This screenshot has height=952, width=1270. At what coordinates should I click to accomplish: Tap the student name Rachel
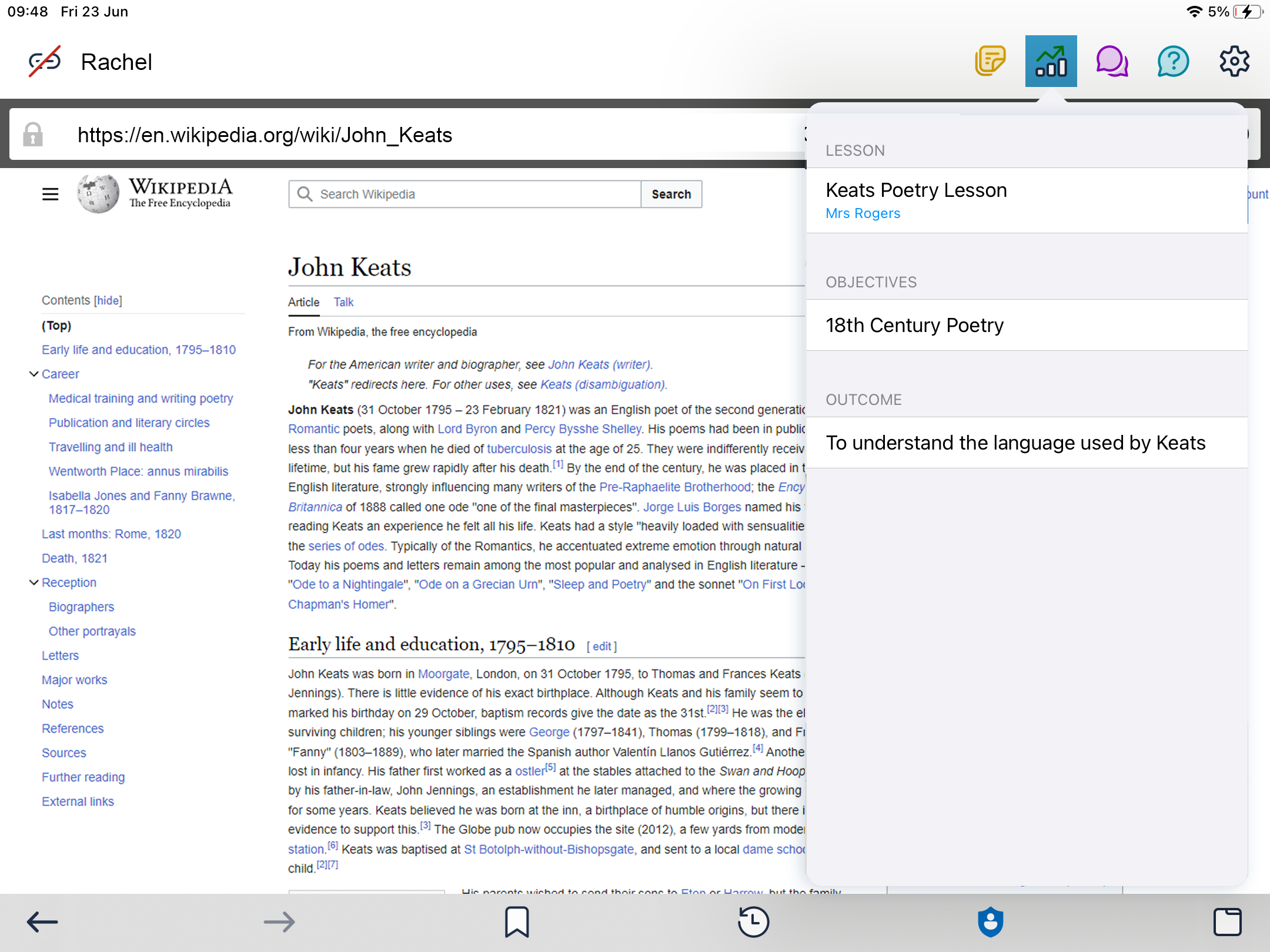click(x=116, y=62)
